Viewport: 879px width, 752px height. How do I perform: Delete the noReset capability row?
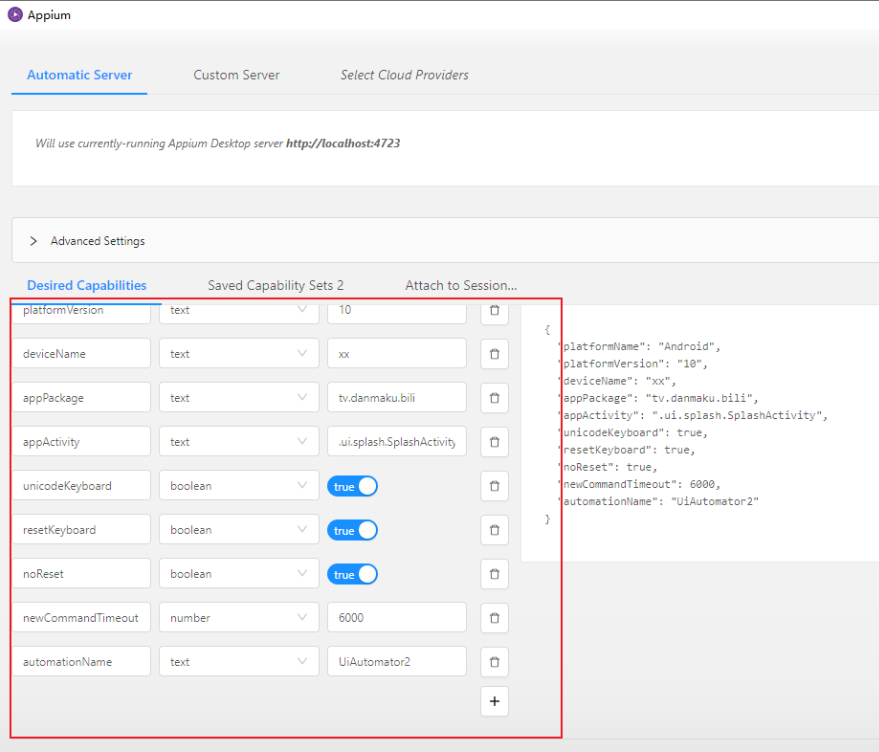tap(494, 574)
